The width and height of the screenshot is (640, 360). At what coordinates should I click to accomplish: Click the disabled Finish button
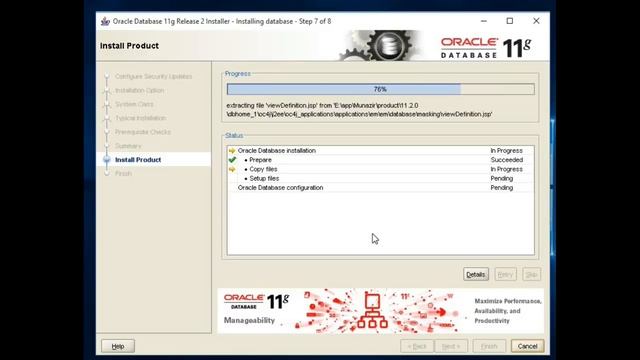tap(489, 346)
